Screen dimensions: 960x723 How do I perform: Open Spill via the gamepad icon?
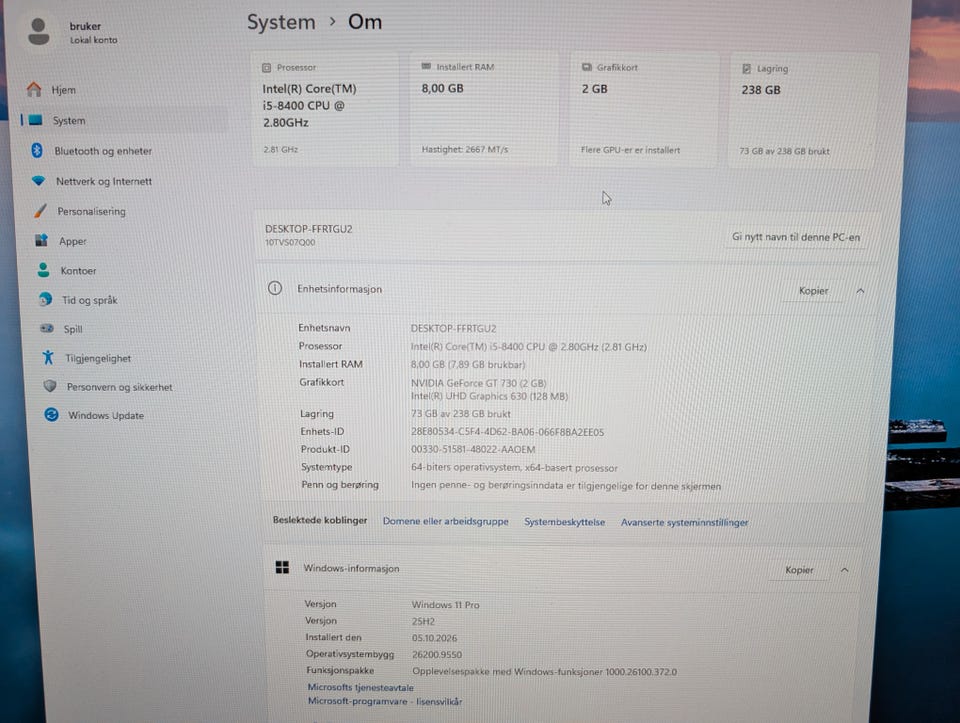(47, 328)
